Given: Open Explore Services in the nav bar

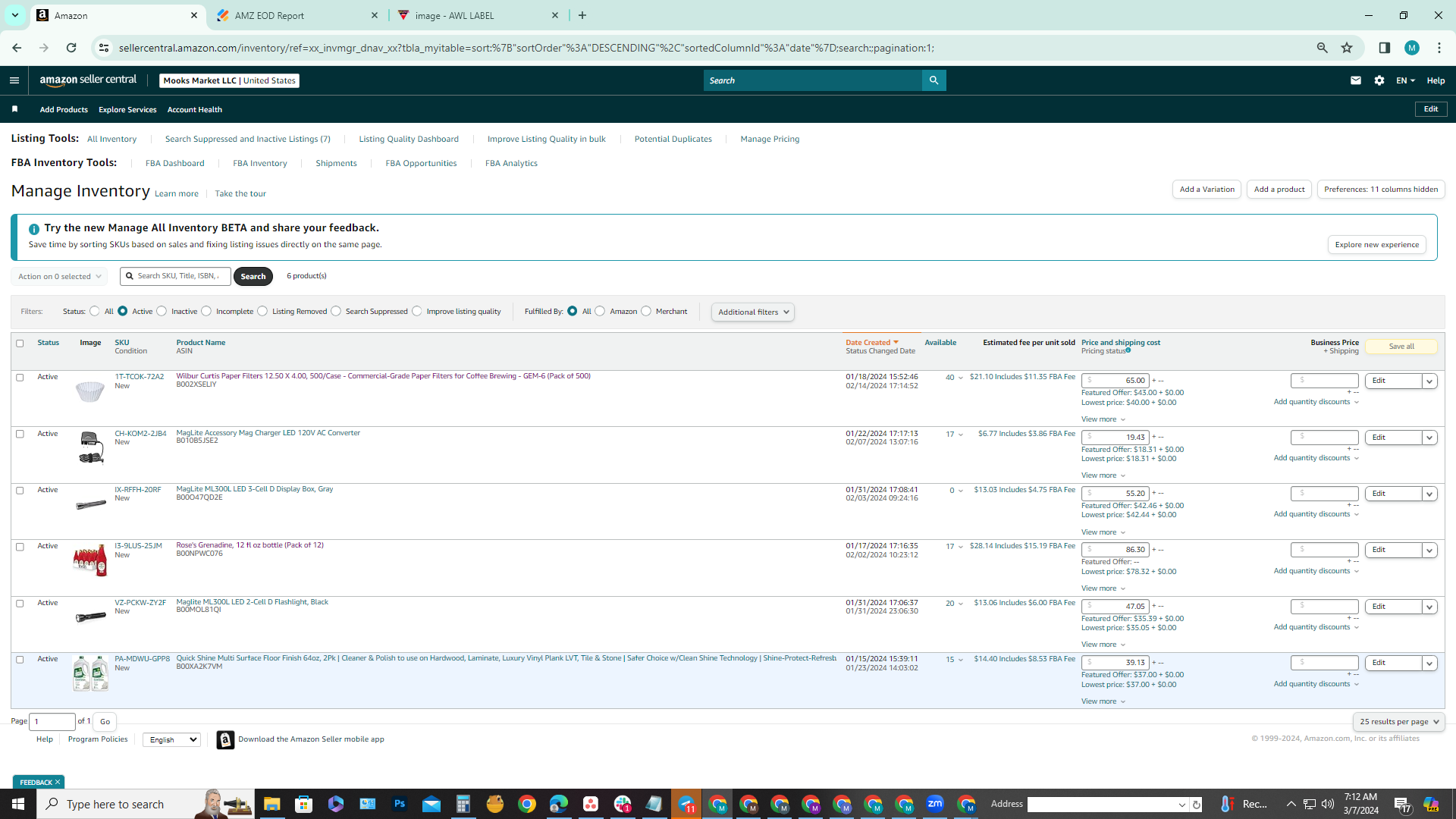Looking at the screenshot, I should [127, 110].
